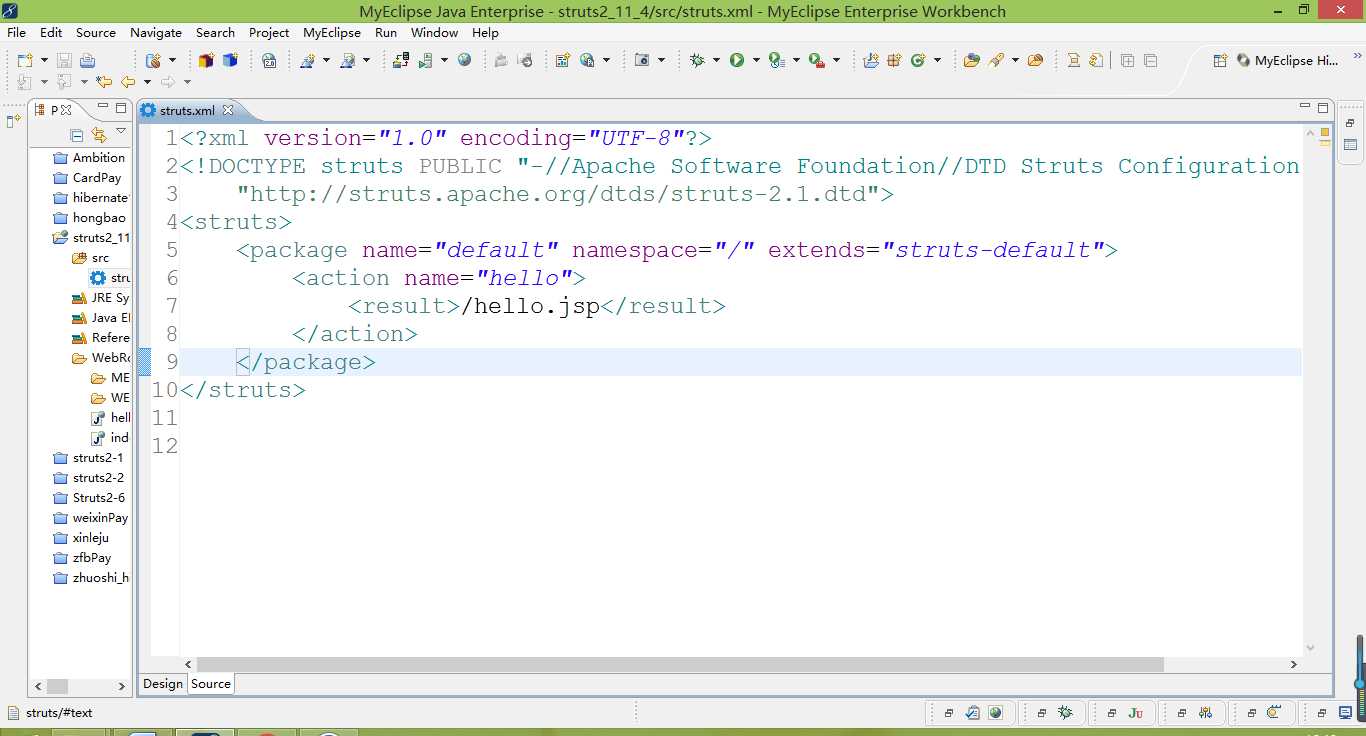The image size is (1366, 736).
Task: Click the Last Edit Location arrow icon
Action: point(103,82)
